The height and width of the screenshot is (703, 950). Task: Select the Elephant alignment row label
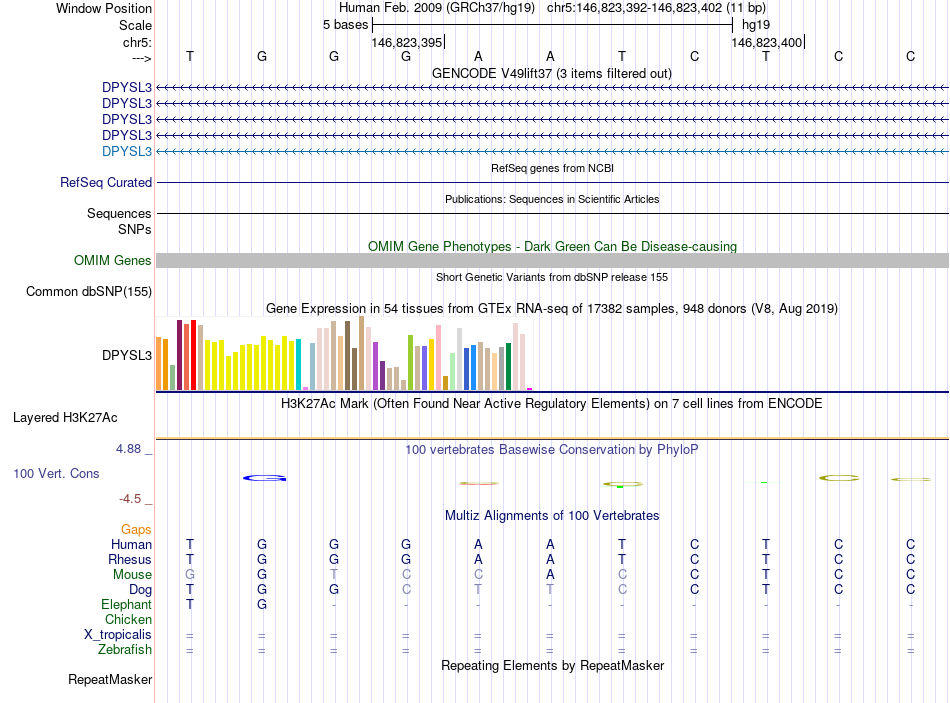click(x=126, y=604)
